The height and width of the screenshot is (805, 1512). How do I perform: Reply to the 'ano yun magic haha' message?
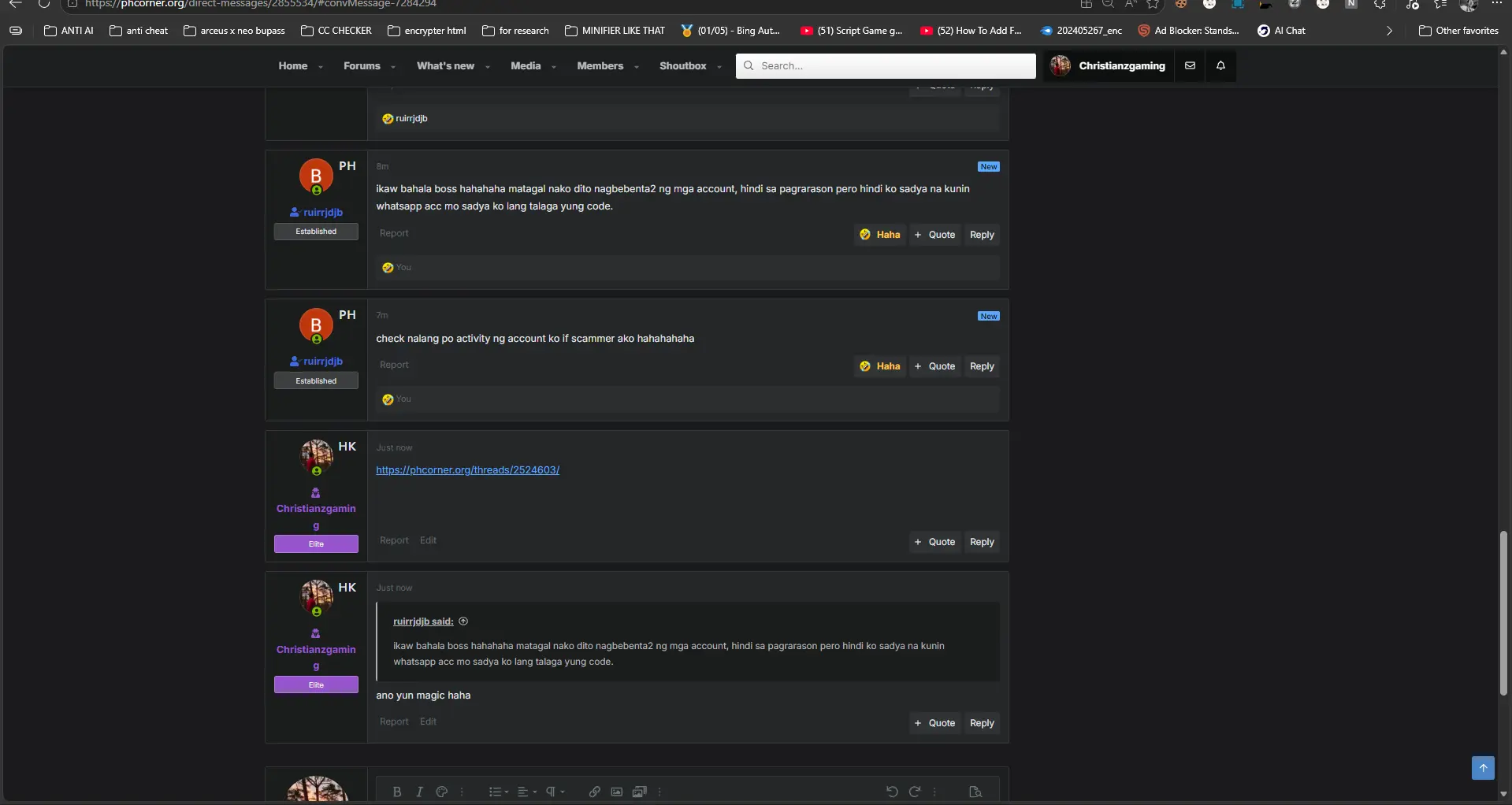click(x=982, y=723)
